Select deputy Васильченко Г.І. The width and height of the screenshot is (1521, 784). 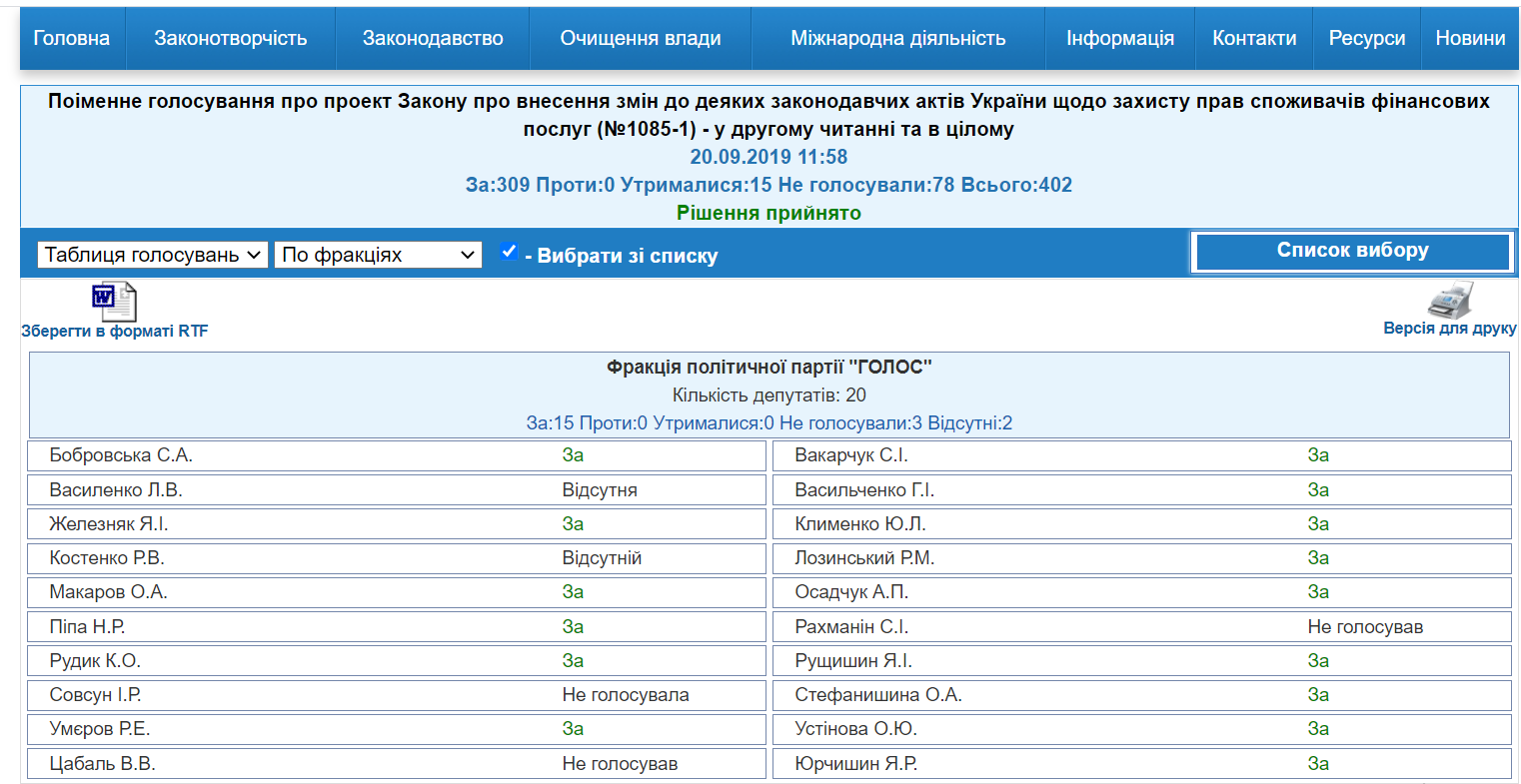click(864, 490)
